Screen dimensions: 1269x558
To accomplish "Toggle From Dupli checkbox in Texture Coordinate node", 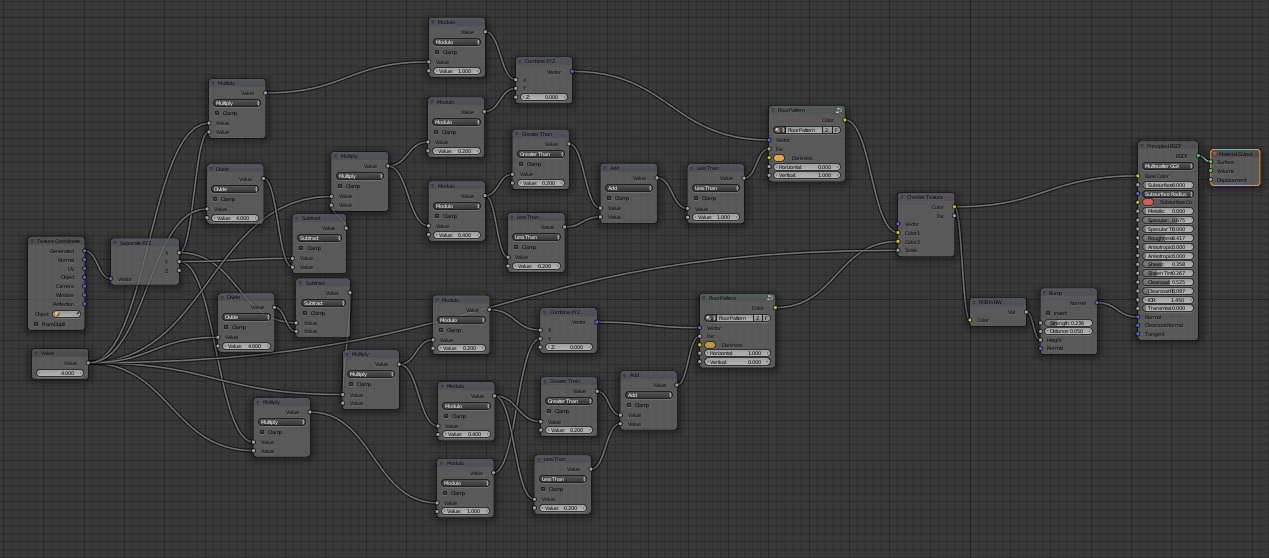I will point(36,324).
